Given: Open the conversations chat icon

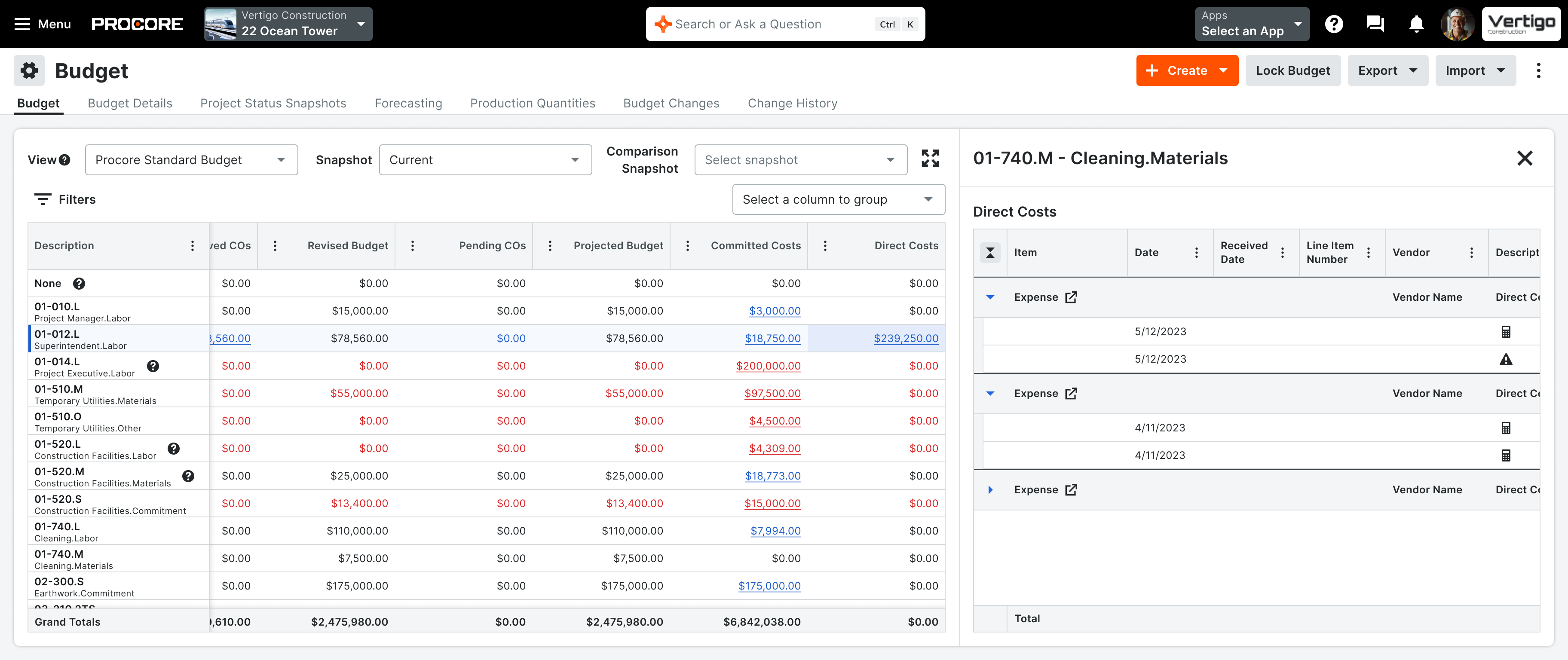Looking at the screenshot, I should pyautogui.click(x=1375, y=24).
